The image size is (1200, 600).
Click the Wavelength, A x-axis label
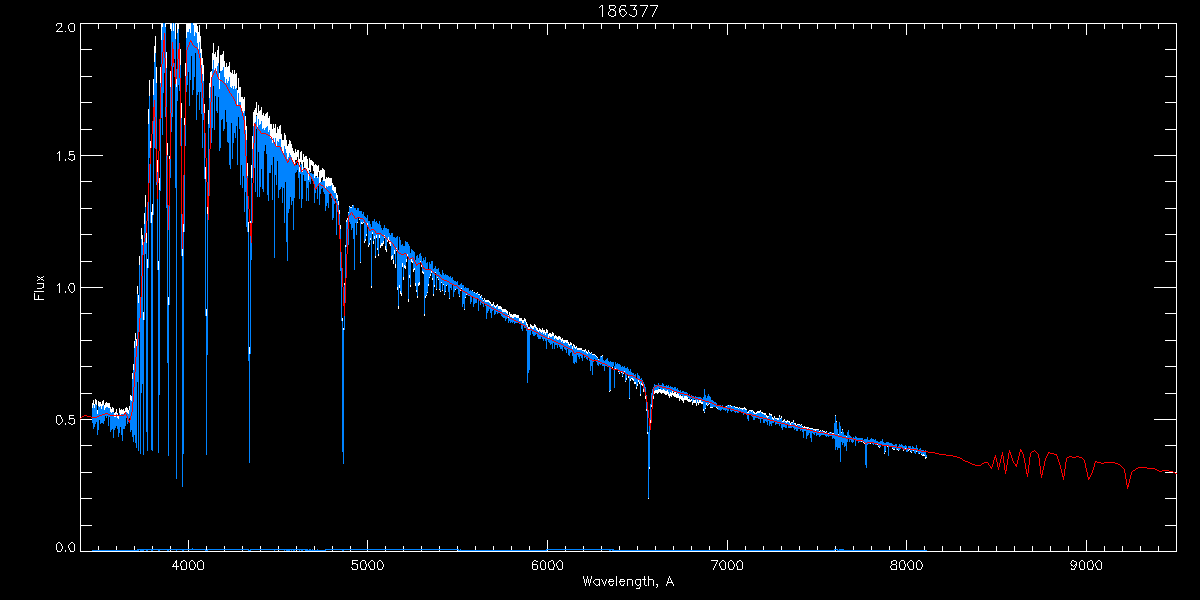click(628, 582)
